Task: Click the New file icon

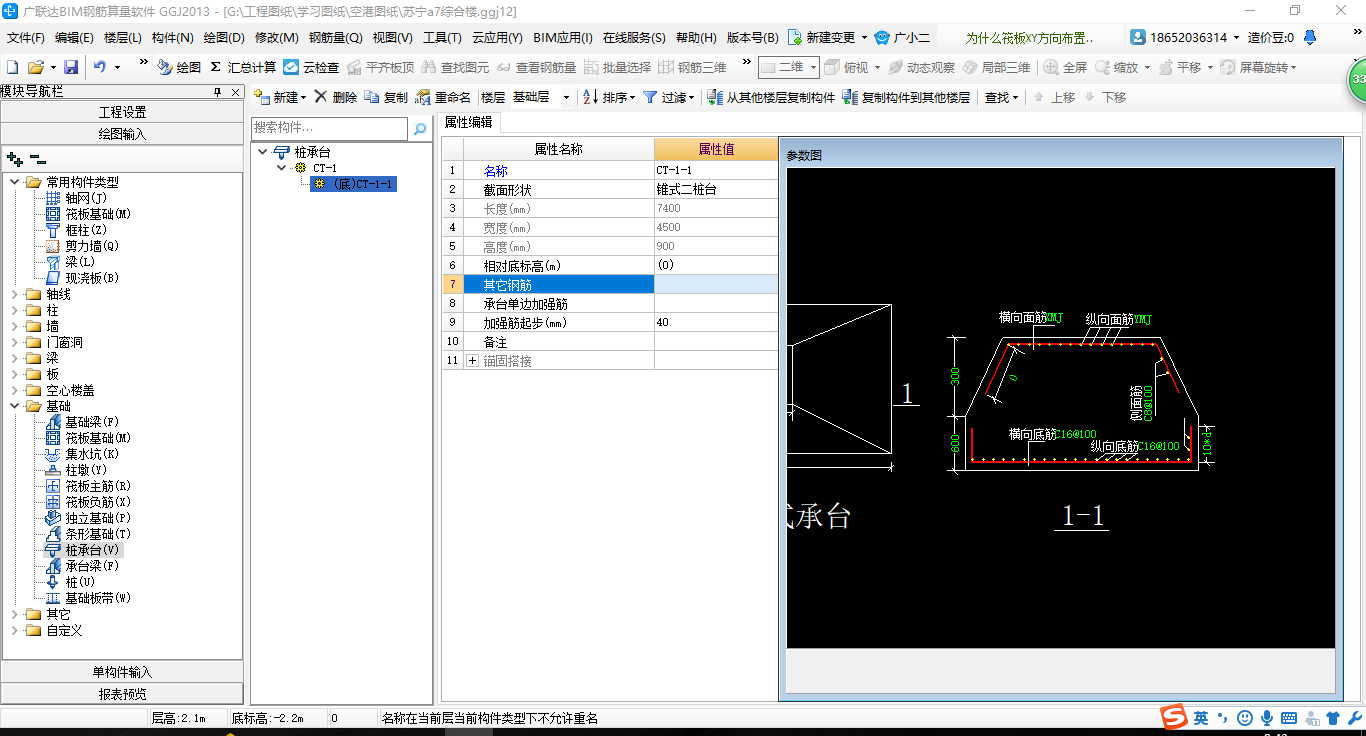Action: 12,67
